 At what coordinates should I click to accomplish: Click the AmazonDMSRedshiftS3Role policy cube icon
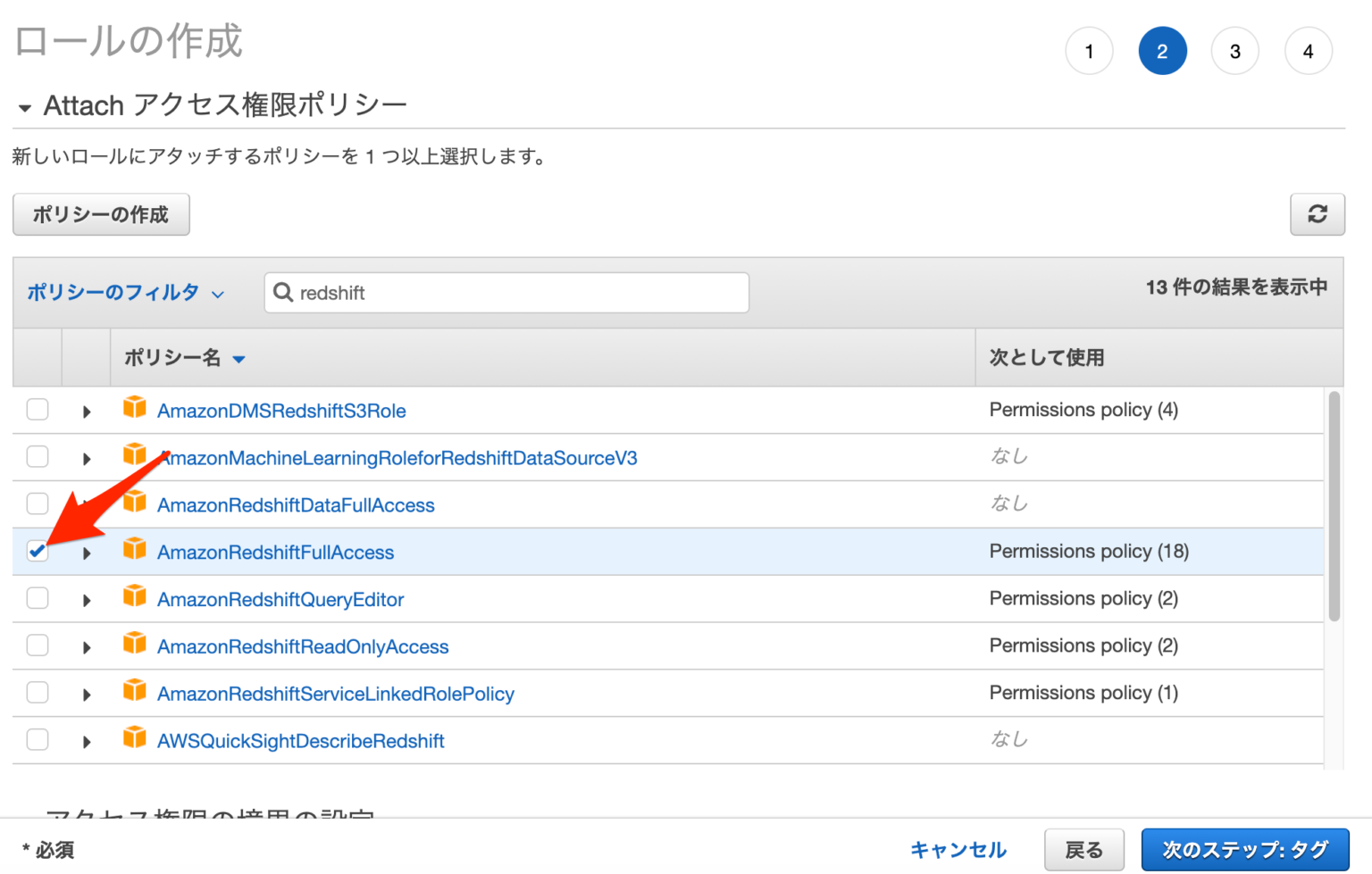(x=135, y=409)
